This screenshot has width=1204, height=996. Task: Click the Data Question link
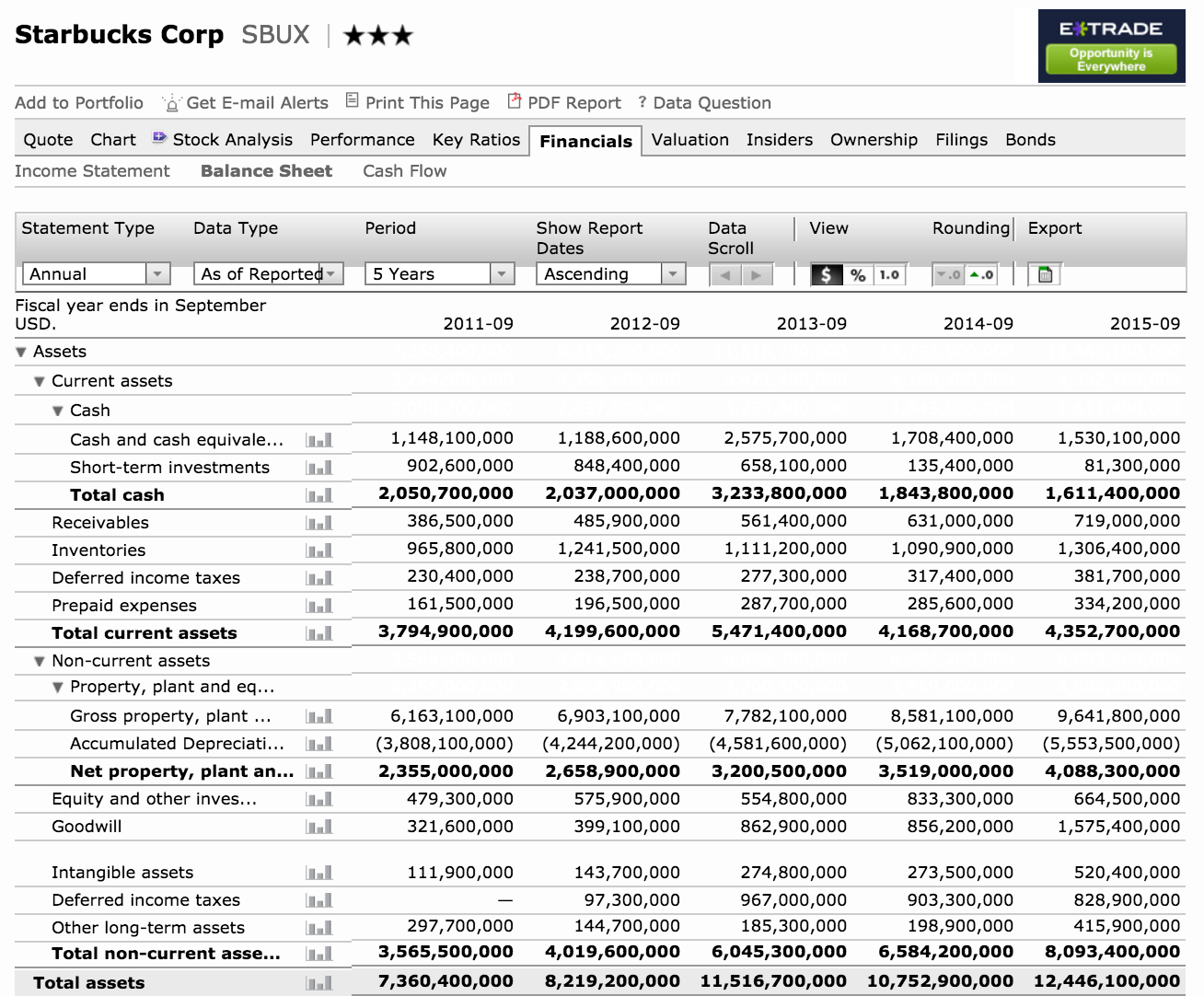[x=705, y=103]
